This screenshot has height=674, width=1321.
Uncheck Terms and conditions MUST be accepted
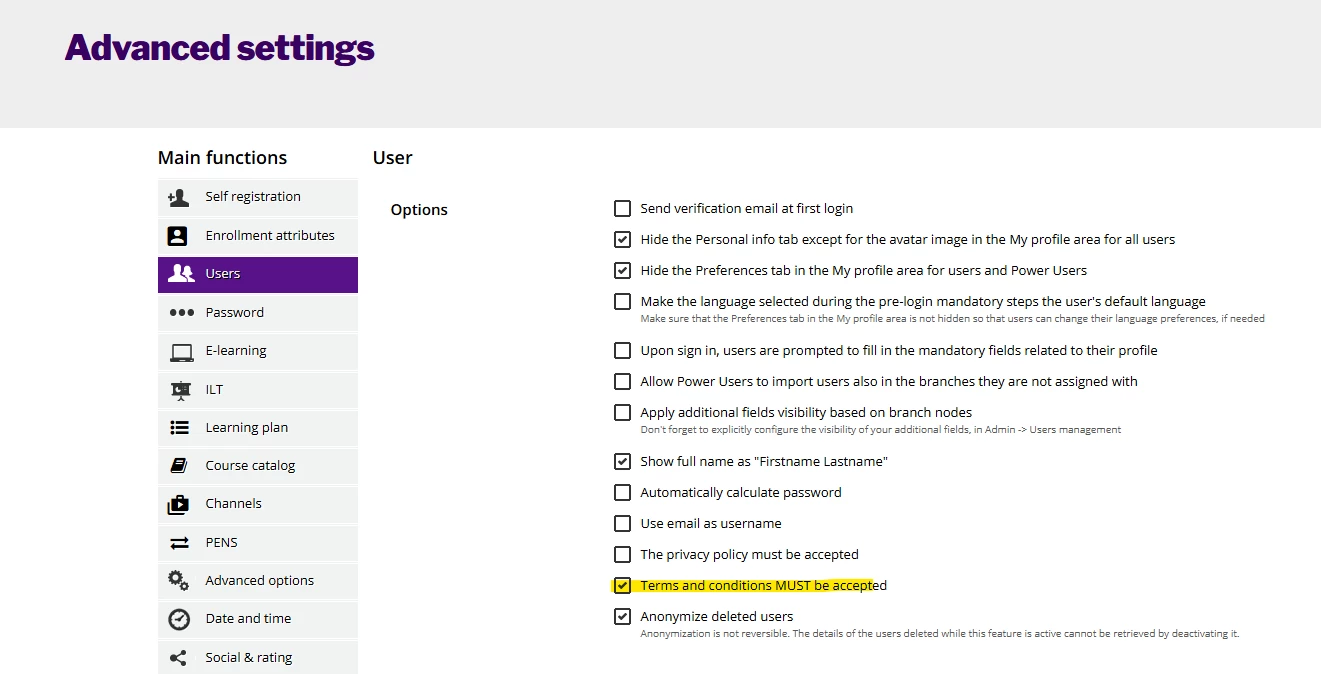point(623,586)
